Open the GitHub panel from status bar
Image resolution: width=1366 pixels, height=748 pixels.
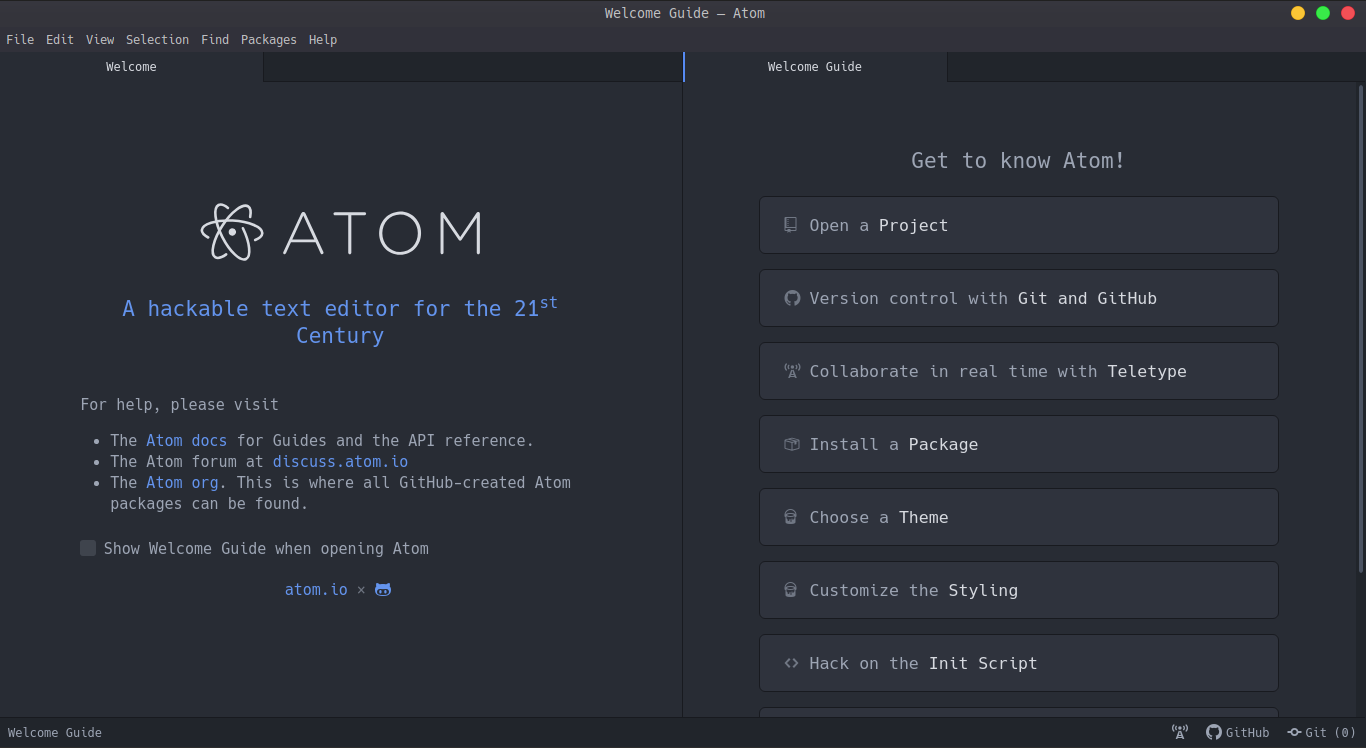1238,732
